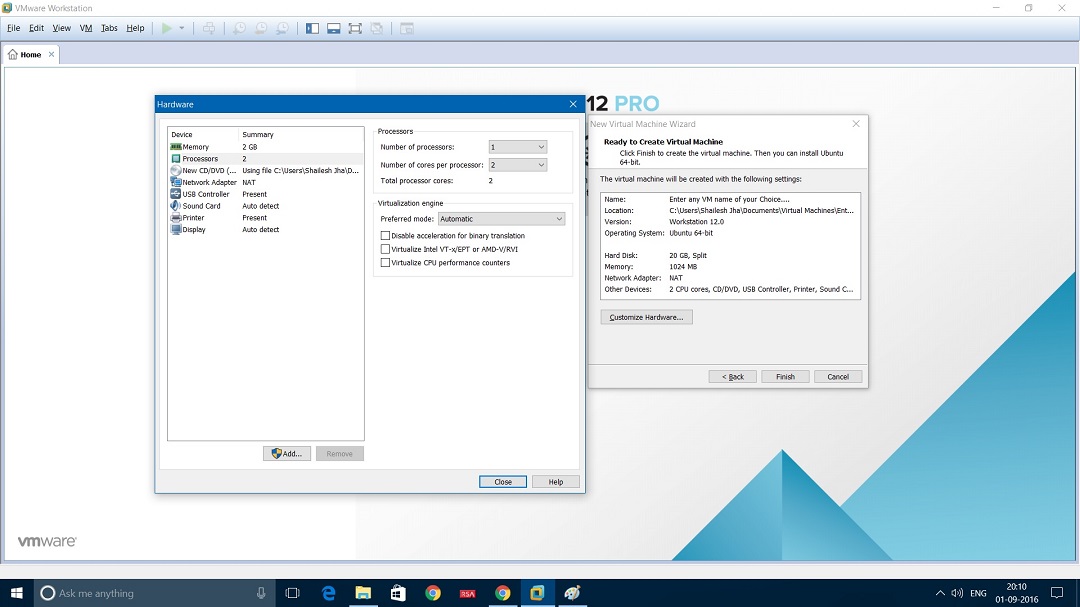Select the Memory device row

(x=266, y=147)
